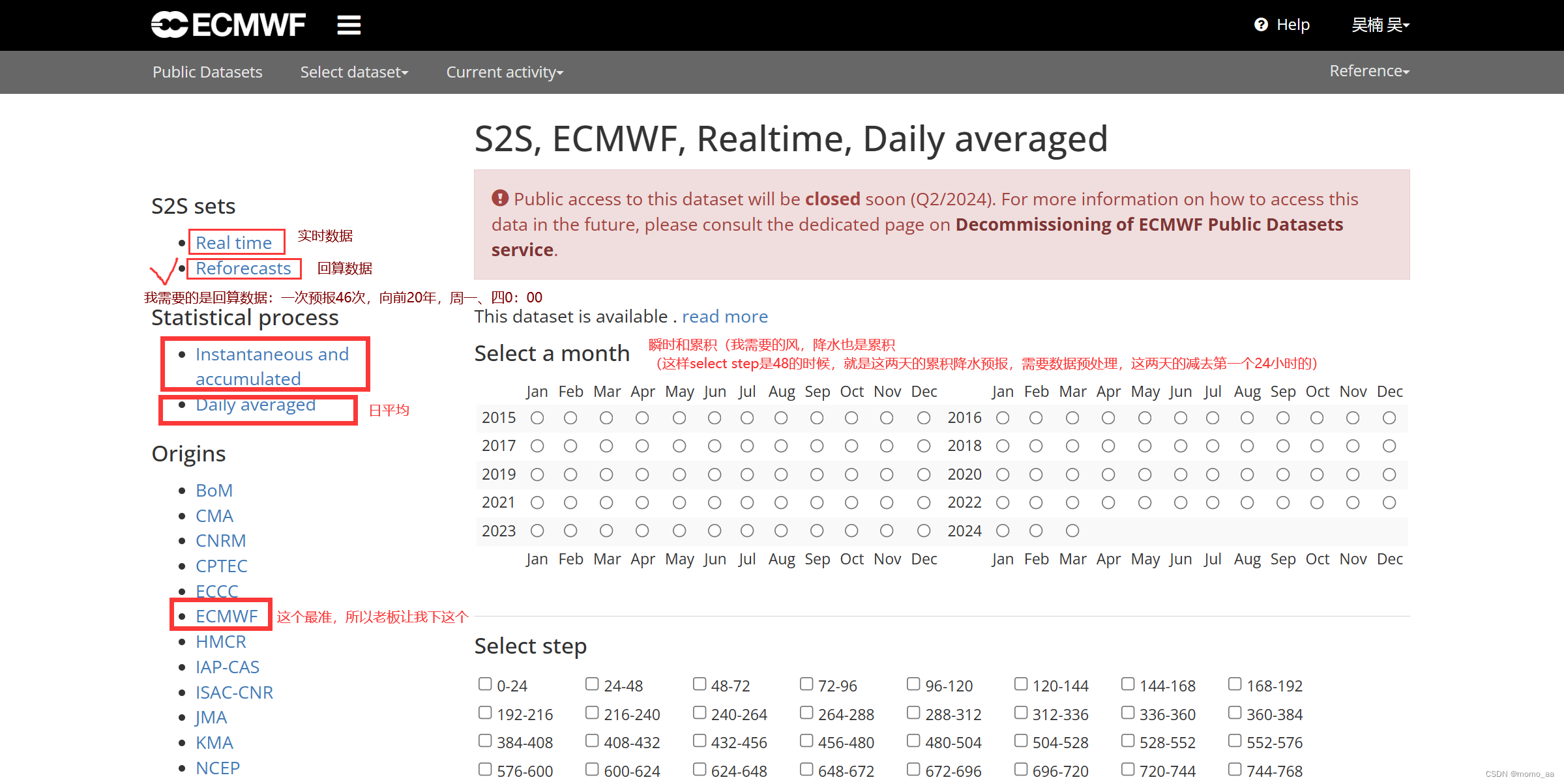Check the 192-216 step box
Viewport: 1564px width, 784px height.
coord(485,712)
